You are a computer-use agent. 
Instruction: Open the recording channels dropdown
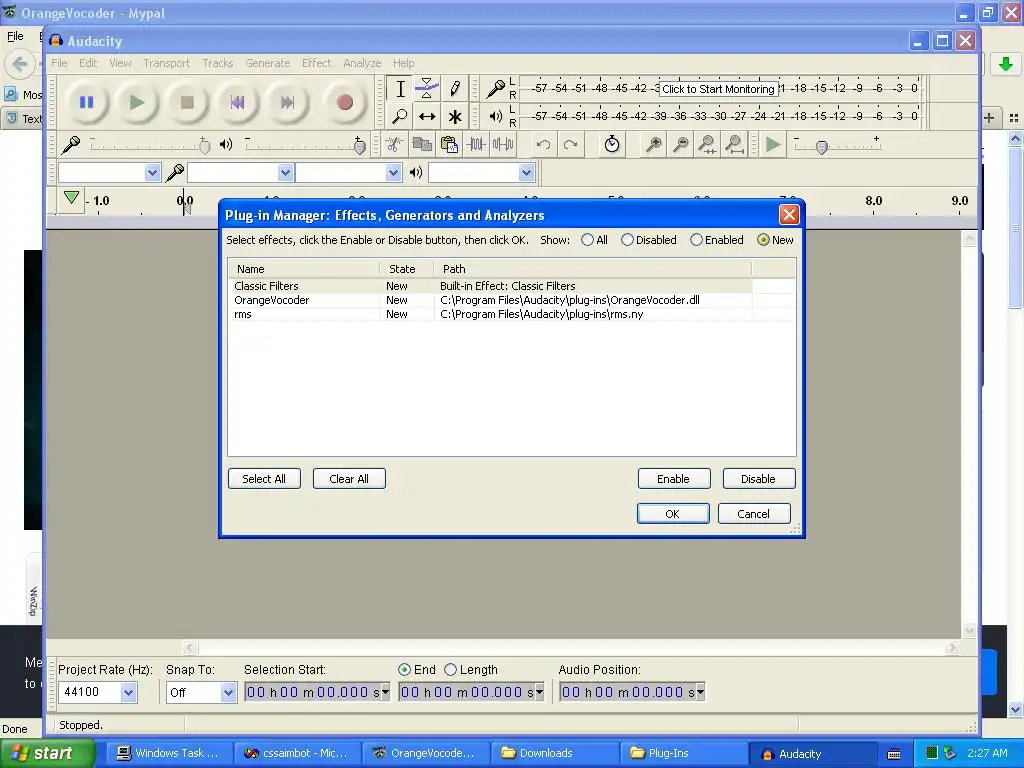pos(393,172)
